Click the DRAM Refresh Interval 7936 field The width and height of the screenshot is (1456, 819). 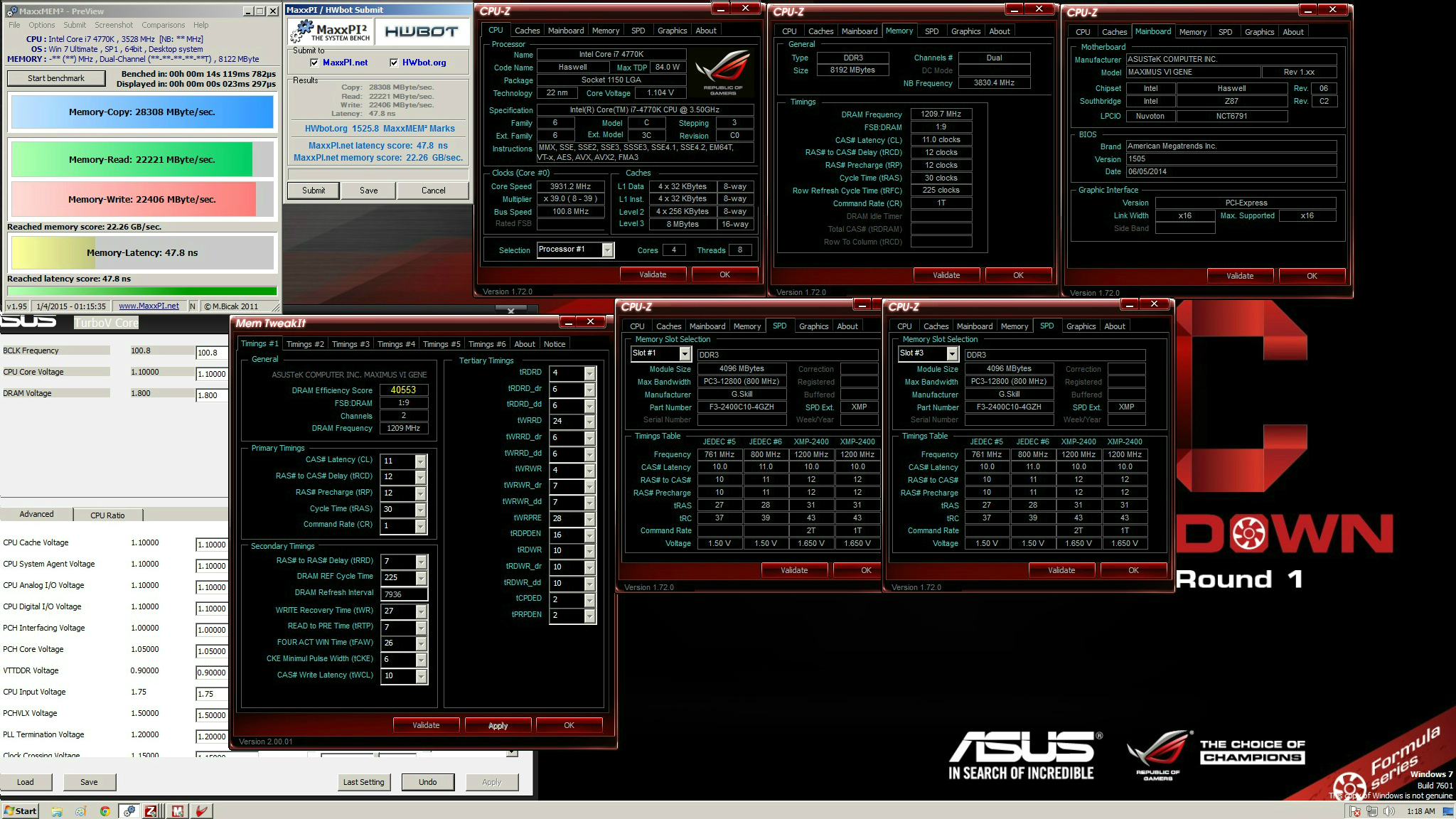405,594
